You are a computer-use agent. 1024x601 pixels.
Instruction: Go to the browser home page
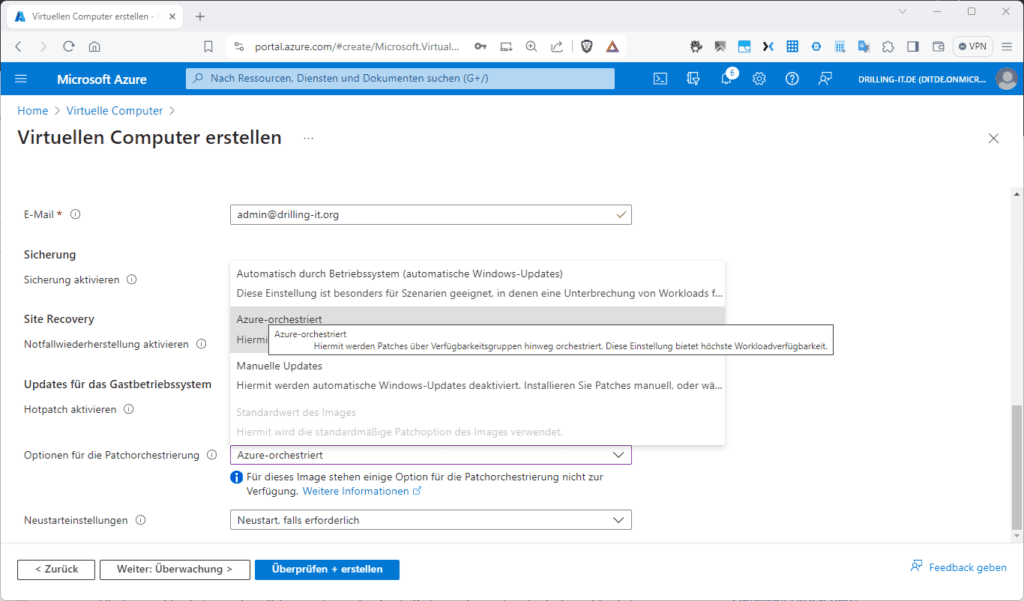pyautogui.click(x=95, y=46)
